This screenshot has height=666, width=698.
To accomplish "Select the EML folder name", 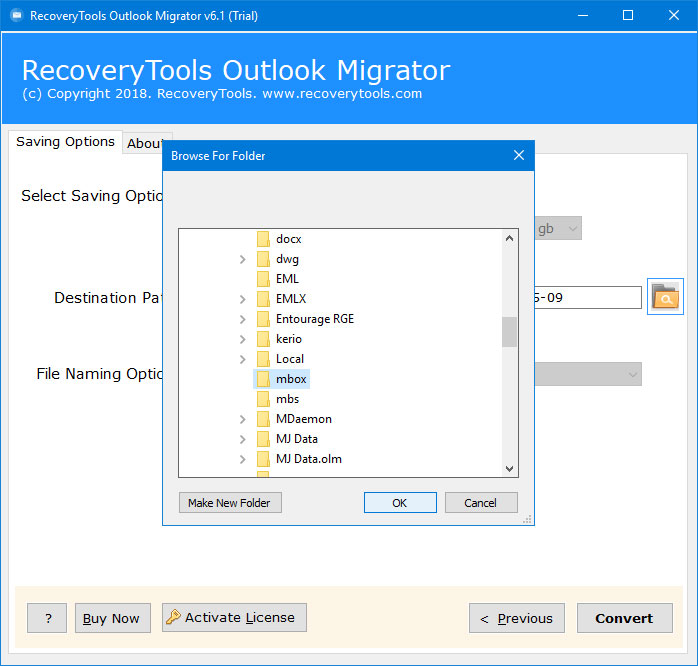I will point(287,279).
